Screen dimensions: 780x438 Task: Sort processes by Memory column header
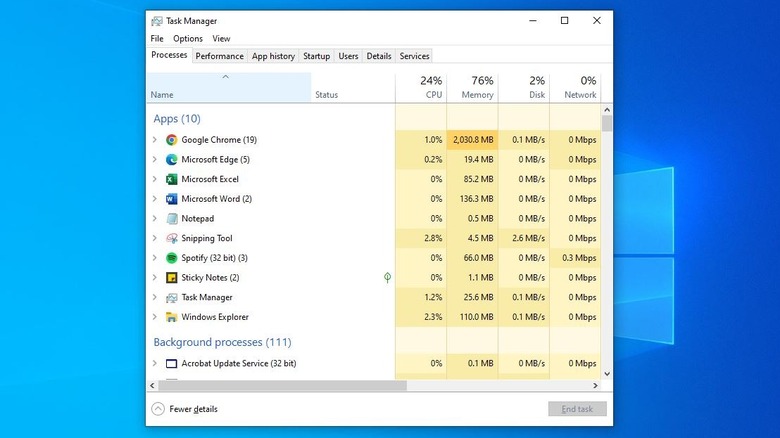[472, 88]
